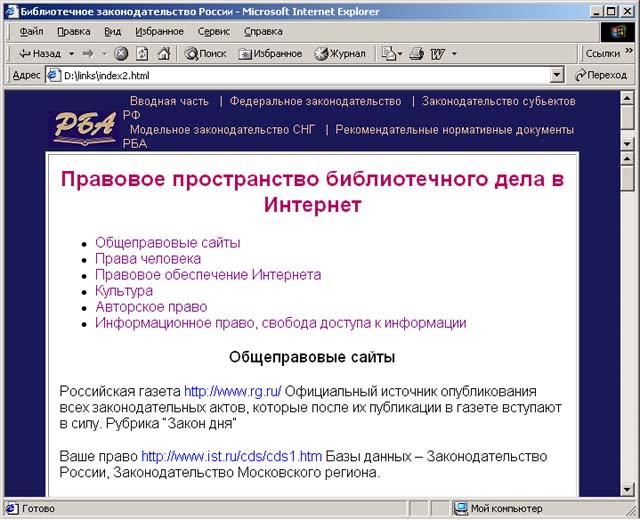The width and height of the screenshot is (640, 520).
Task: Open the Сервис menu
Action: [x=214, y=31]
